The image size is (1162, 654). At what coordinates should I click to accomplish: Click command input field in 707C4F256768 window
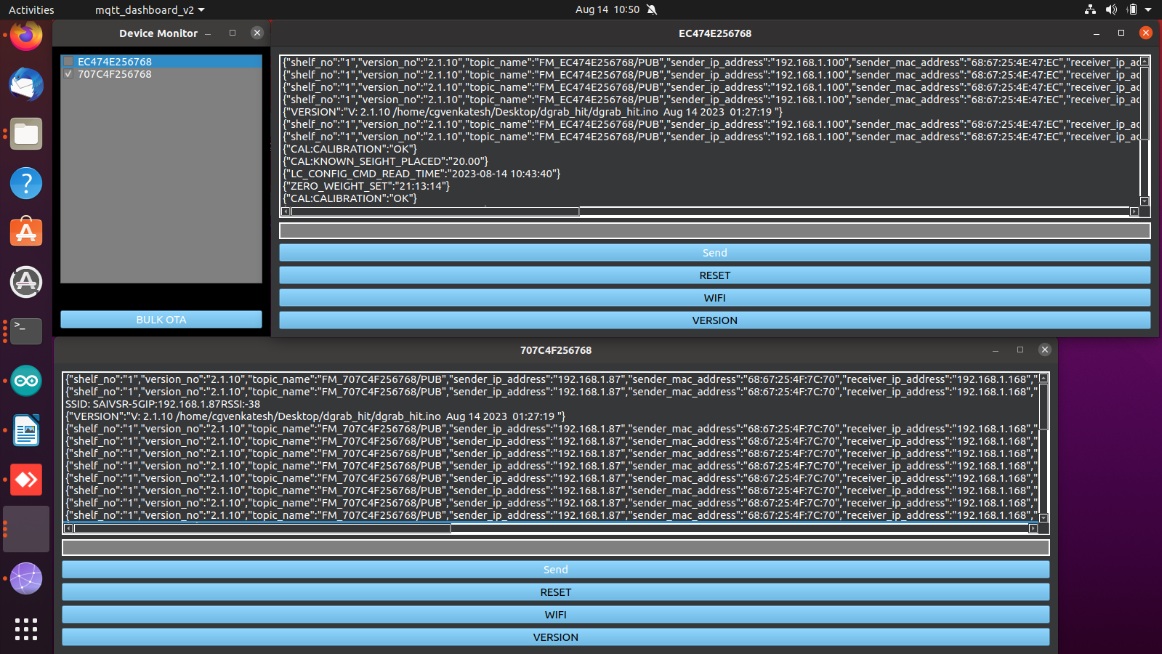pyautogui.click(x=555, y=548)
